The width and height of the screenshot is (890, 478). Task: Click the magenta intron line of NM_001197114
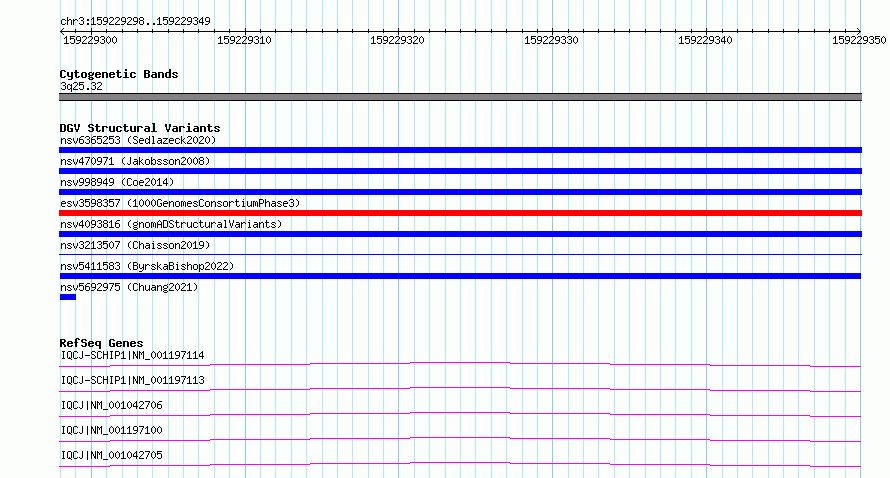pos(460,364)
